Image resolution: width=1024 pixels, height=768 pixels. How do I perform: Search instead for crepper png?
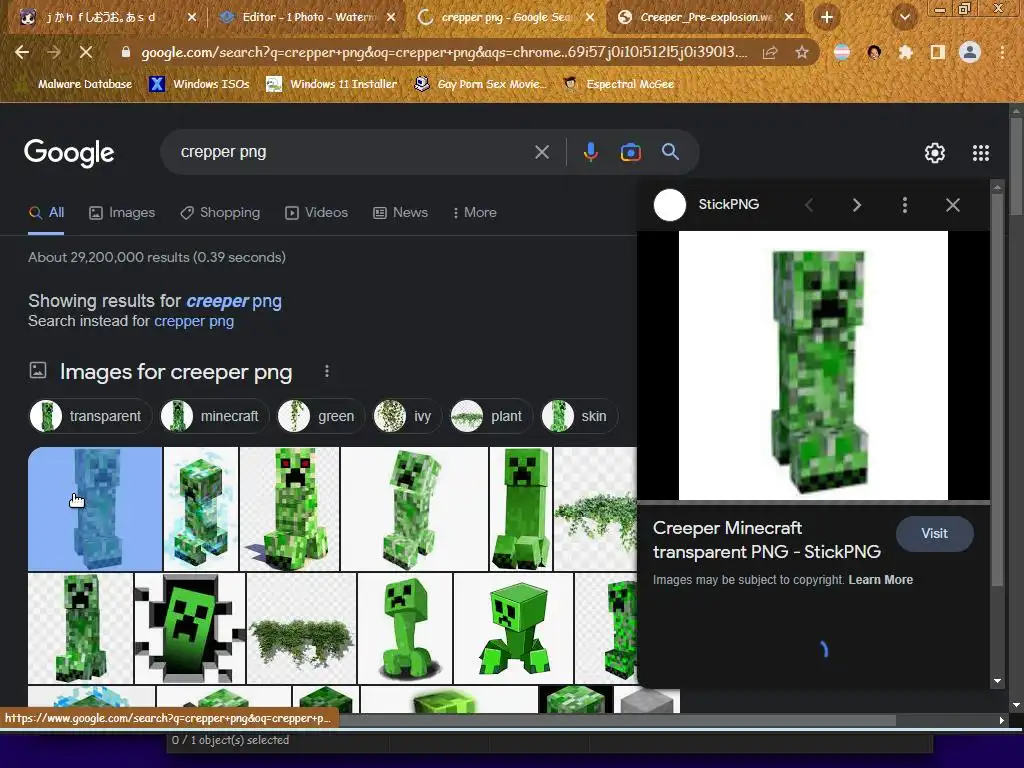[194, 321]
